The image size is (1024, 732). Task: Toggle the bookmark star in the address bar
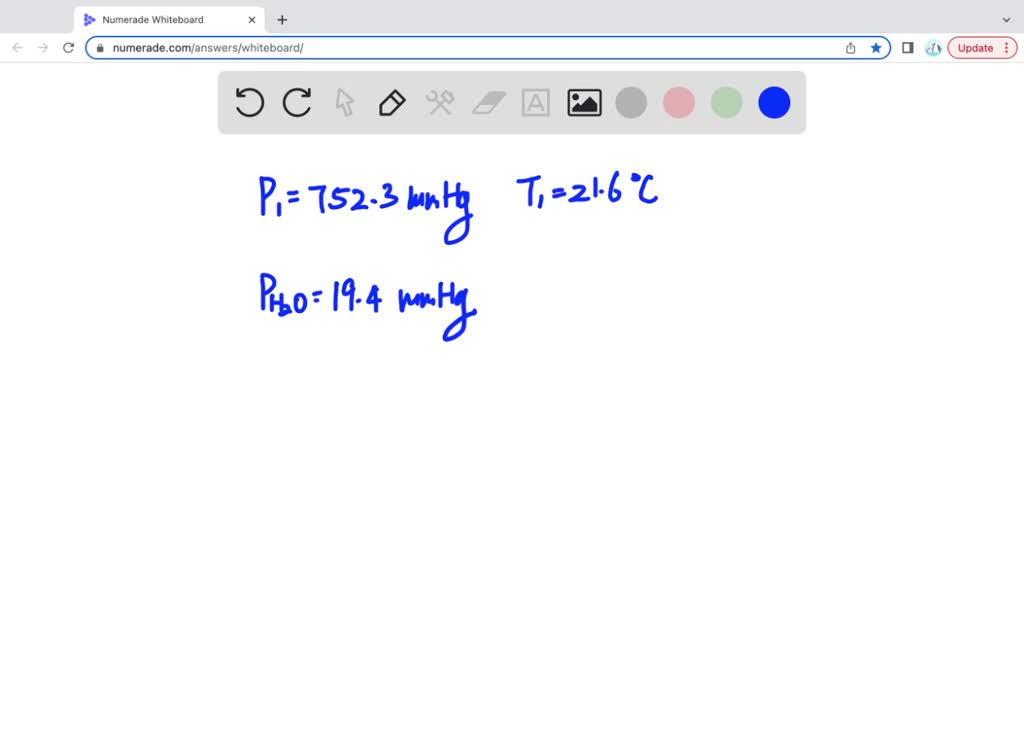coord(875,47)
